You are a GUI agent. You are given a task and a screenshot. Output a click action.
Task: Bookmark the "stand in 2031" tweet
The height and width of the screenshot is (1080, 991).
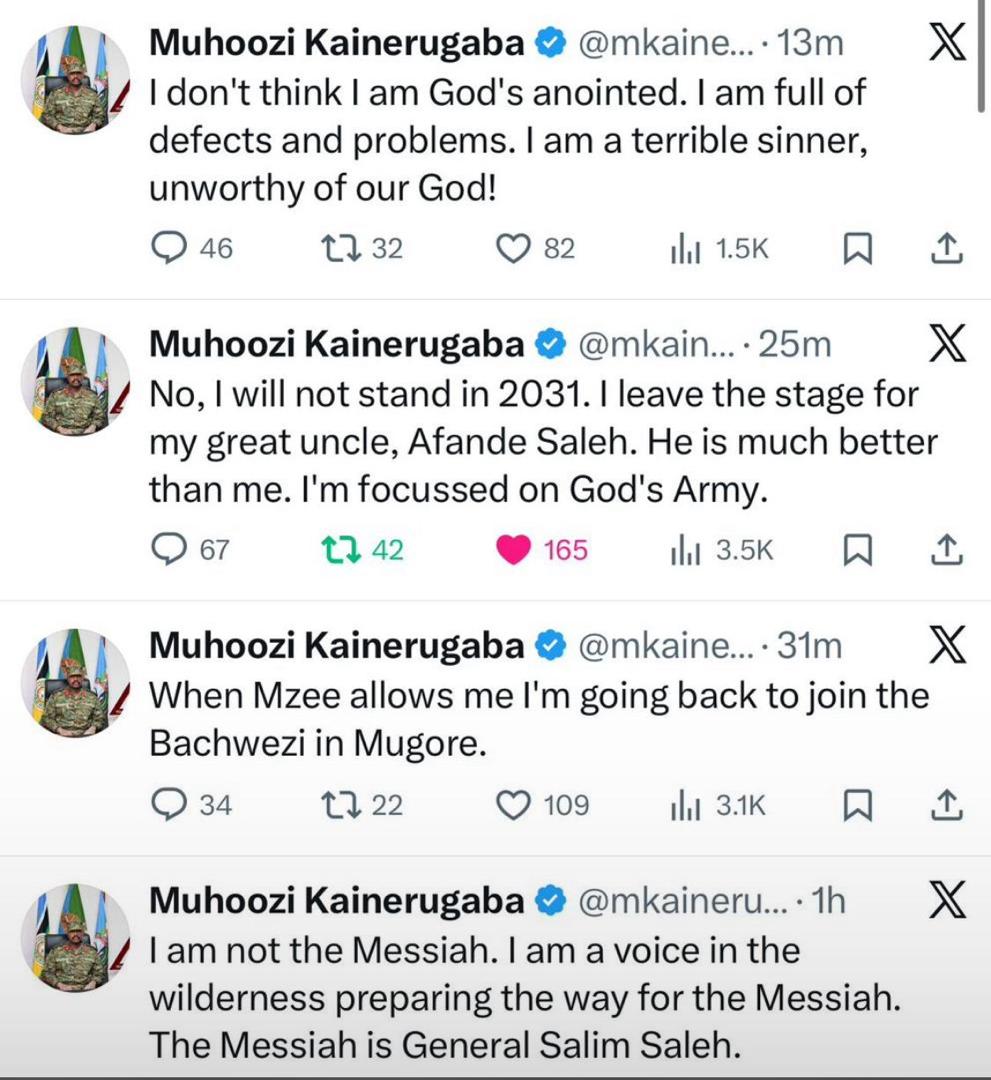pos(858,549)
